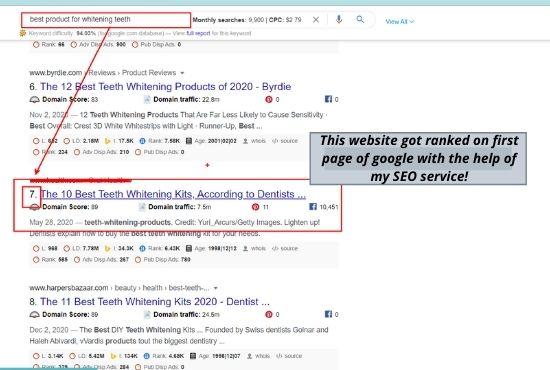Open the Byrdie breadcrumb dropdown arrow
The width and height of the screenshot is (550, 370).
pos(182,73)
